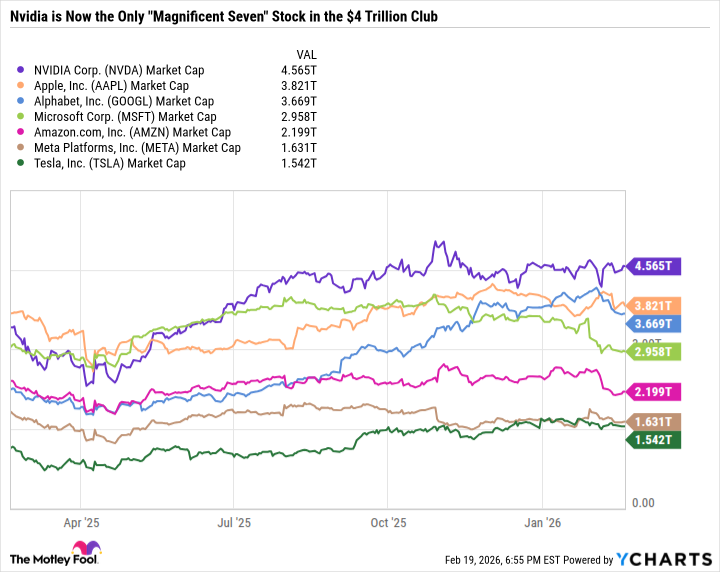The height and width of the screenshot is (572, 720).
Task: Click Tesla dark green legend dot
Action: 21,163
